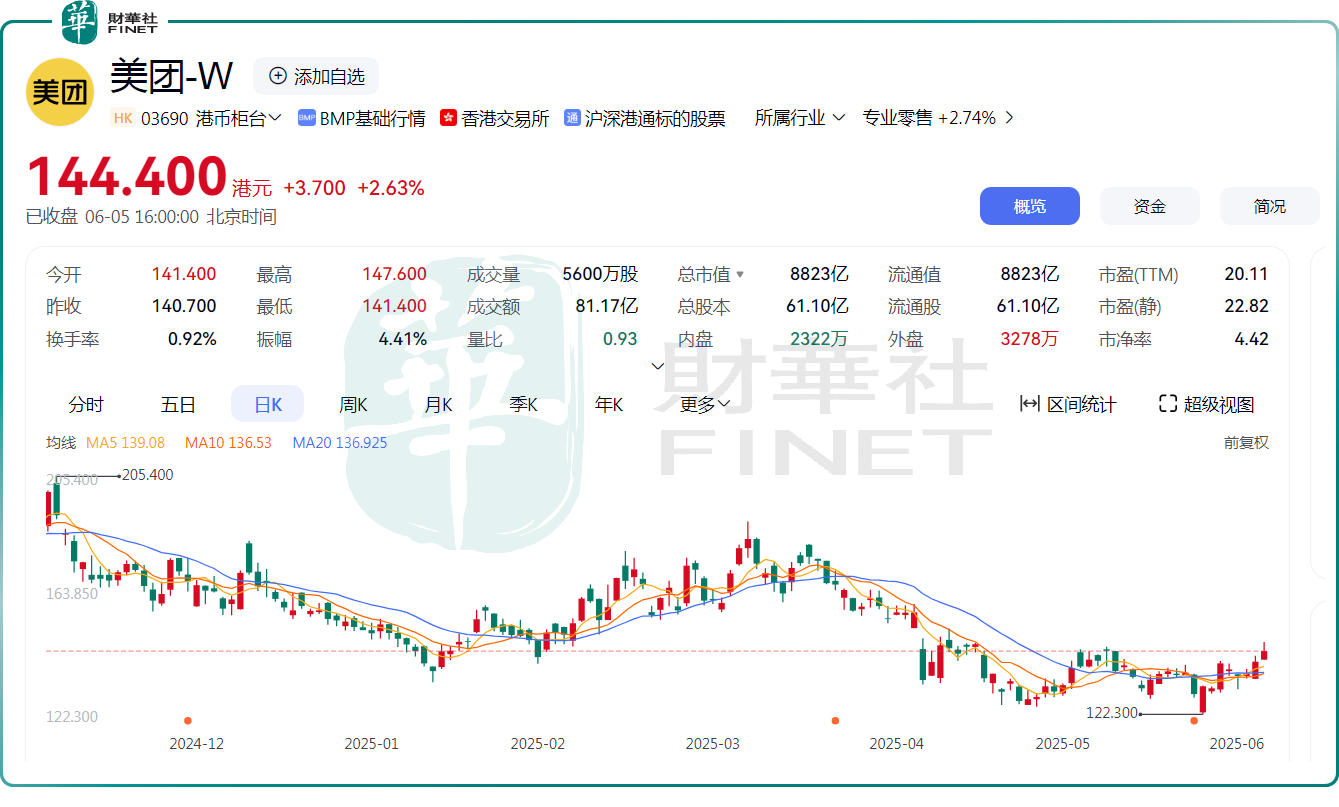This screenshot has width=1339, height=807.
Task: Select the 季K chart tab
Action: pos(523,404)
